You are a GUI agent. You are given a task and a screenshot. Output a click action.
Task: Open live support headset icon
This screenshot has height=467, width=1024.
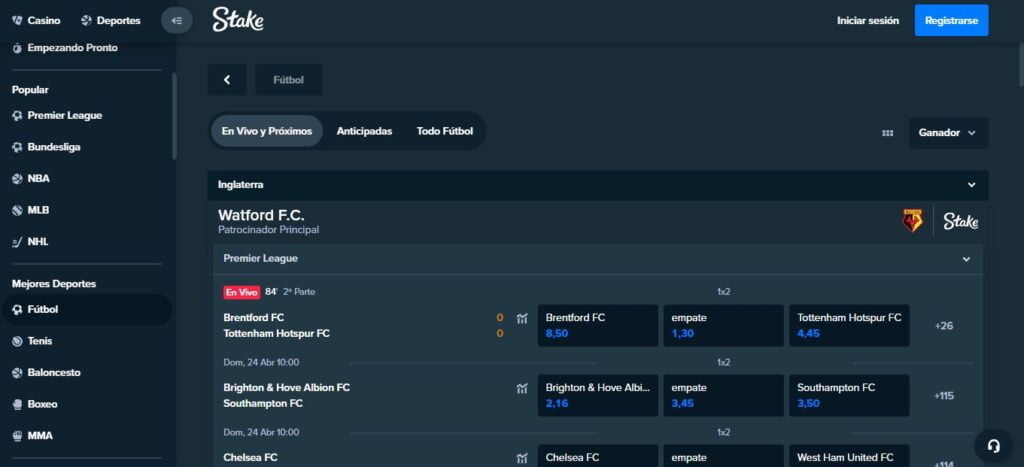click(993, 446)
